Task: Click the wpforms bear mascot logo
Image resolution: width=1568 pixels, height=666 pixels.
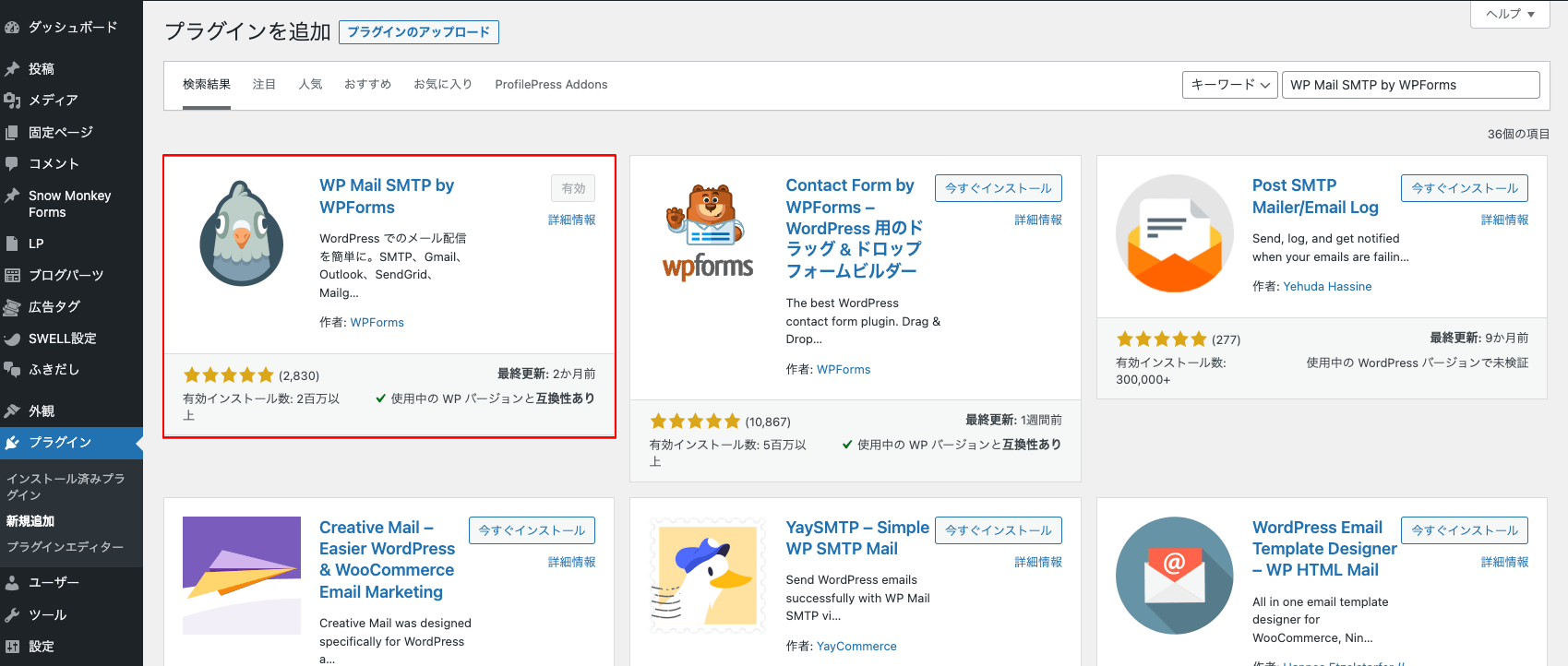Action: (x=708, y=231)
